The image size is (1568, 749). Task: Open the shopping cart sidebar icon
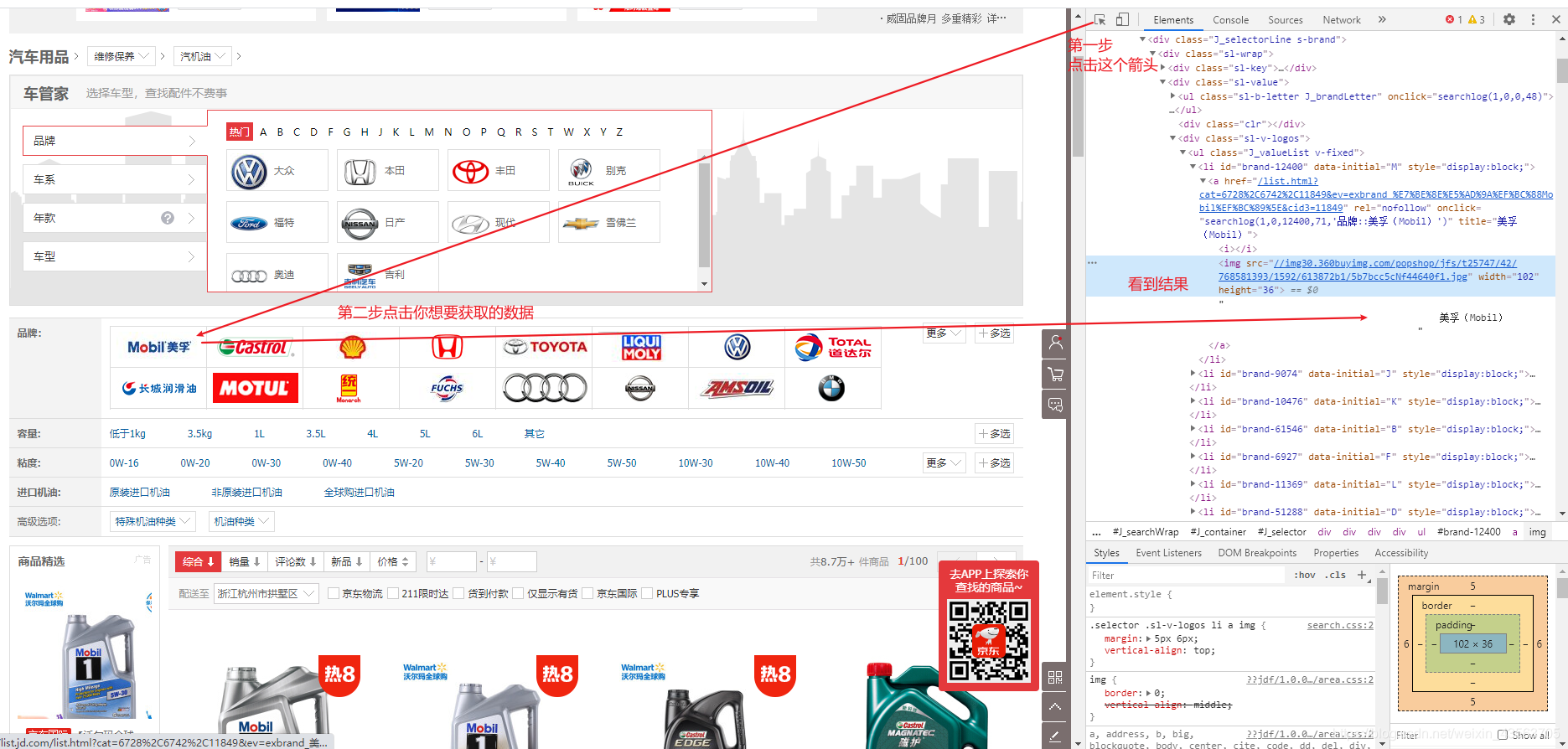click(x=1055, y=374)
